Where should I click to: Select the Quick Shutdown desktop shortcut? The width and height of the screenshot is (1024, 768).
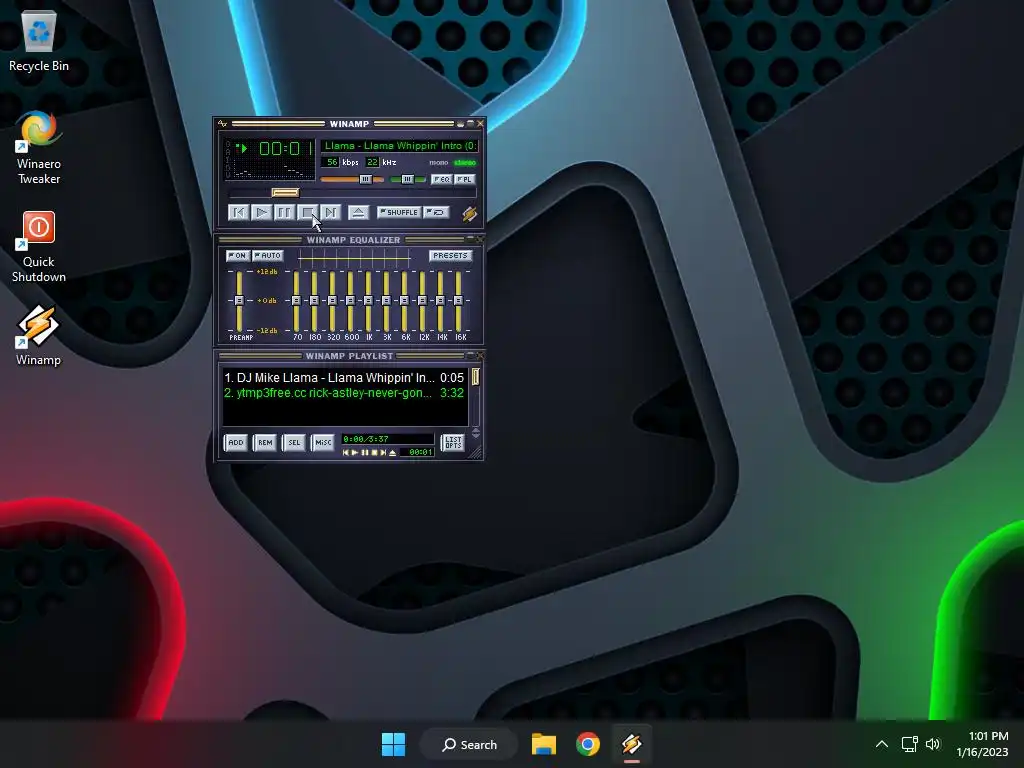39,246
